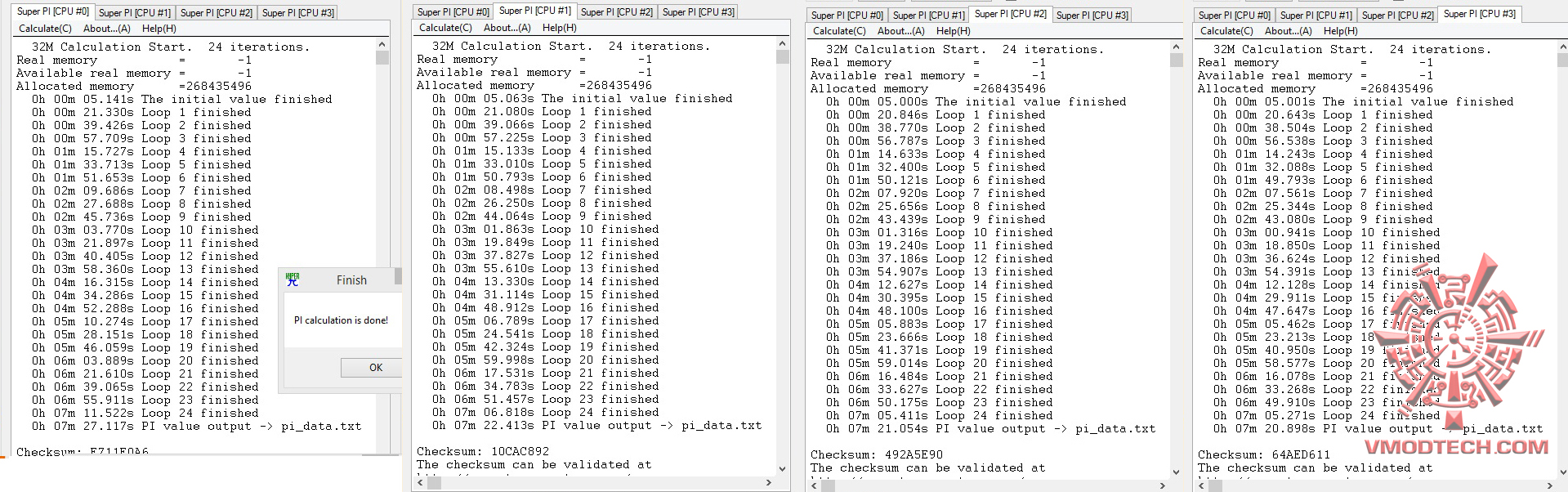Open Calculate(C) menu in third window
The height and width of the screenshot is (492, 1568).
pos(839,31)
